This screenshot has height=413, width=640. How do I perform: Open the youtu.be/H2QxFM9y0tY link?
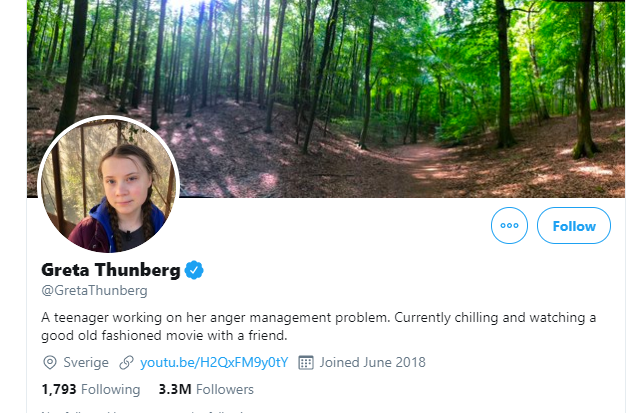pyautogui.click(x=214, y=362)
